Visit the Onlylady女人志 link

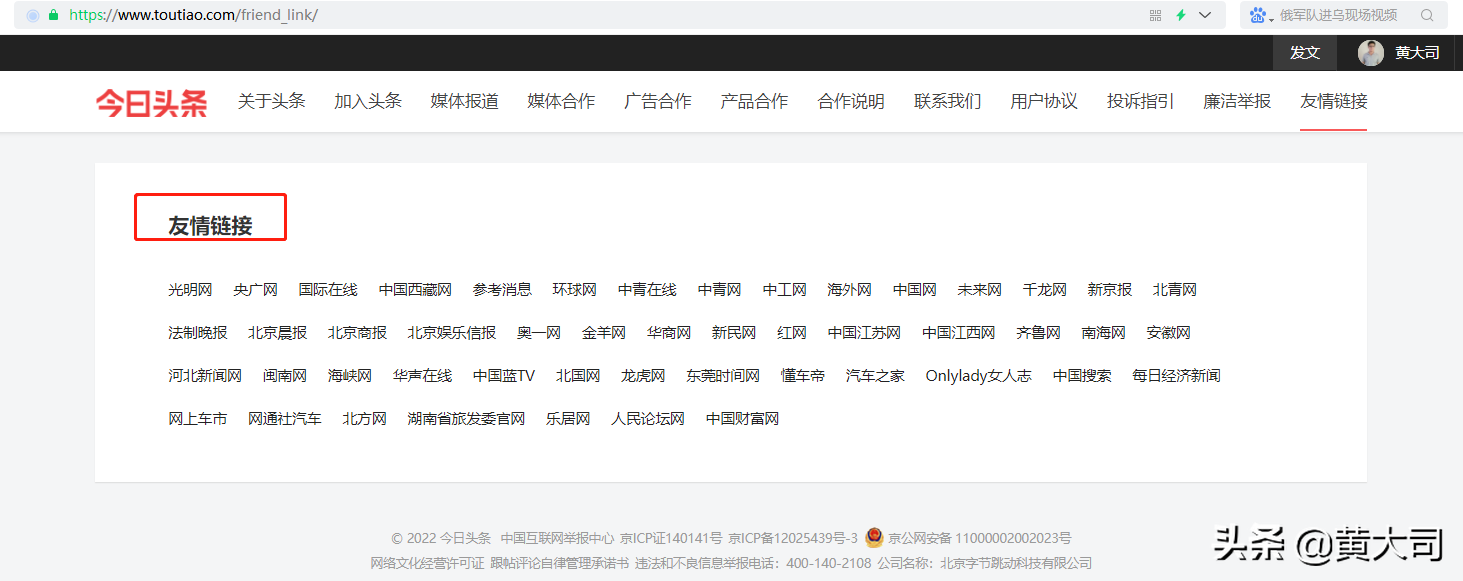point(978,376)
